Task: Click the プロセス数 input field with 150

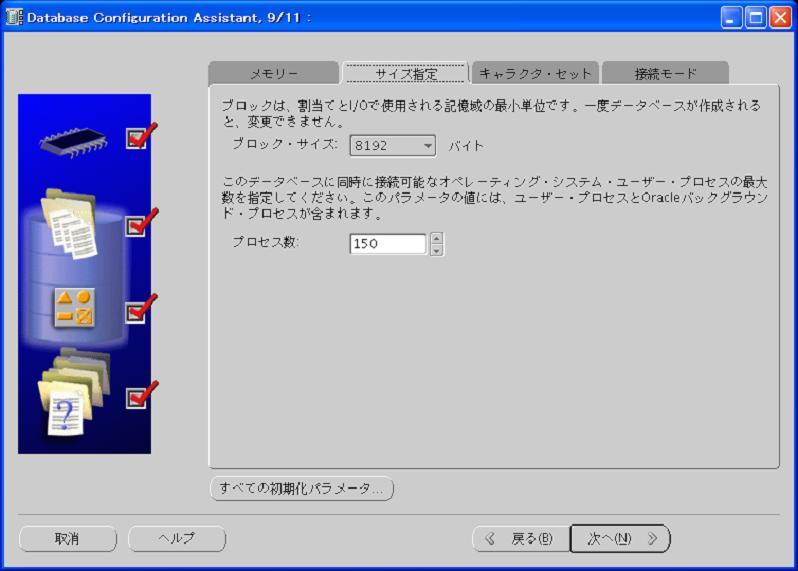Action: 388,243
